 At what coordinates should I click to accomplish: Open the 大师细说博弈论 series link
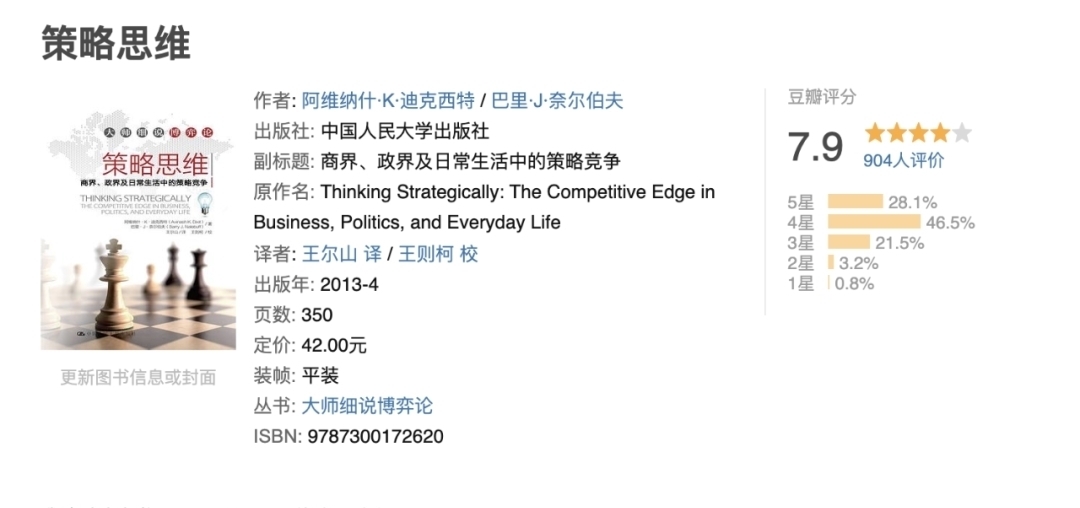tap(367, 406)
